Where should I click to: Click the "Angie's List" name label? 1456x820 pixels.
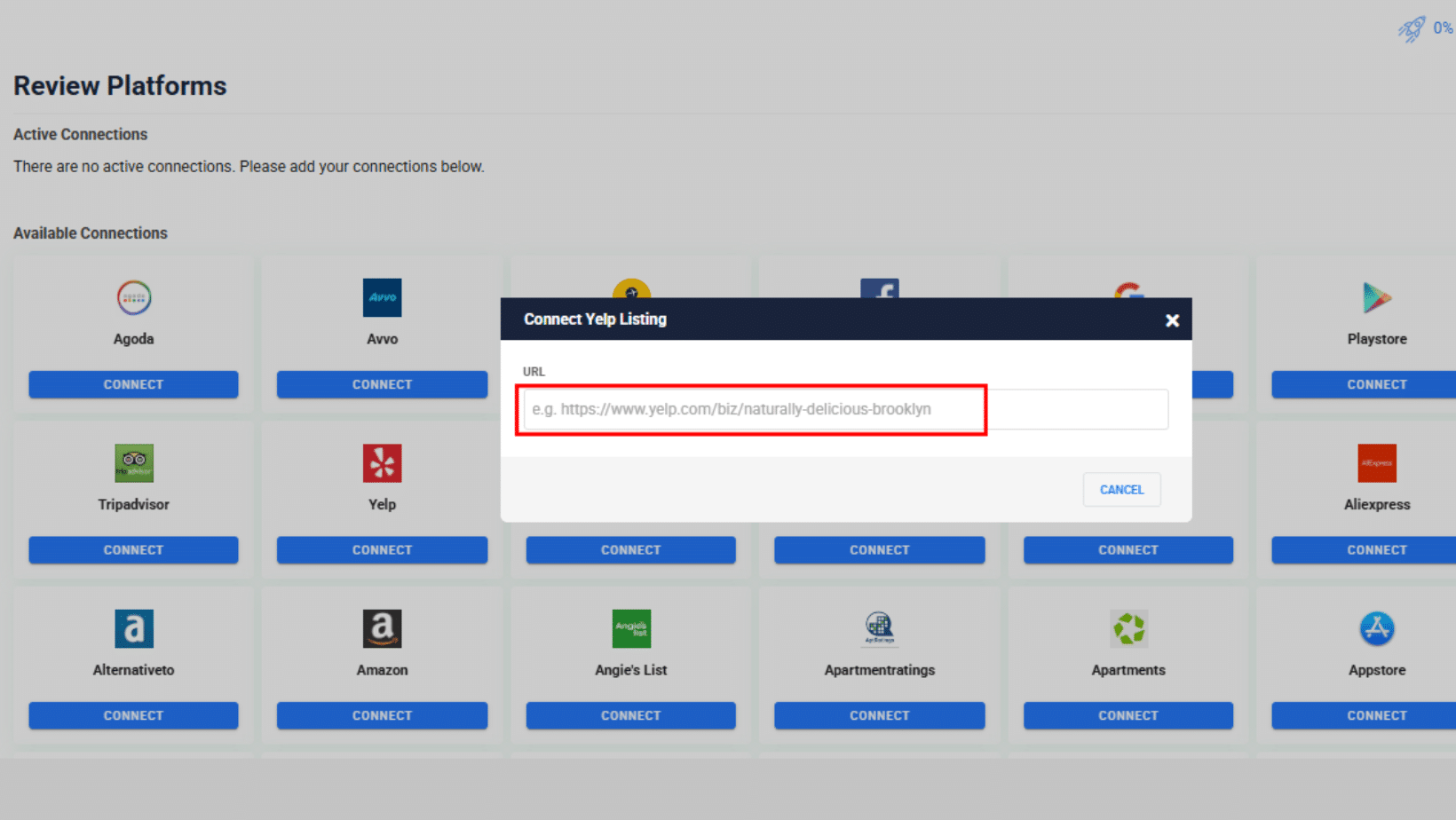click(631, 670)
